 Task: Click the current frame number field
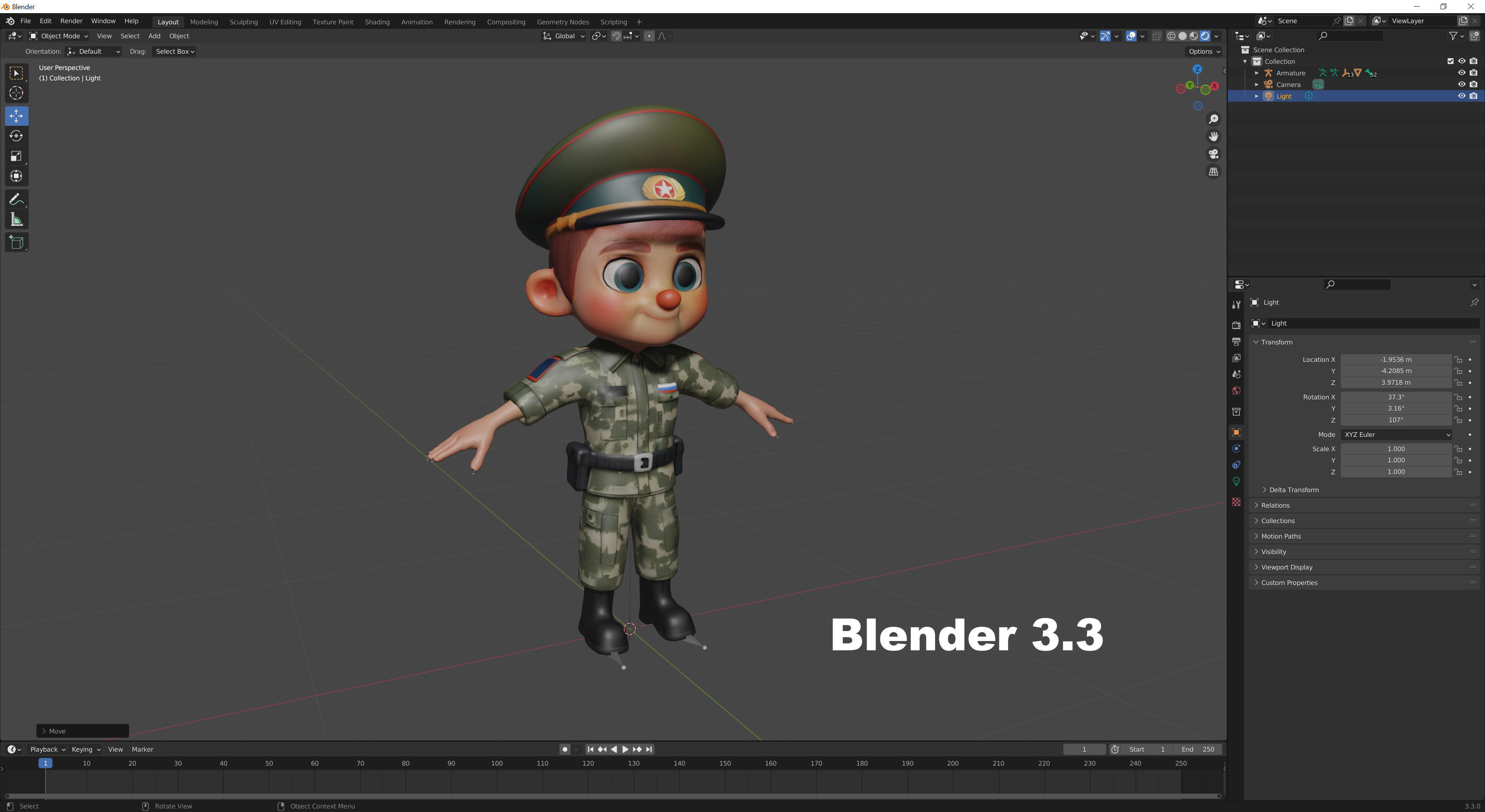tap(1084, 749)
